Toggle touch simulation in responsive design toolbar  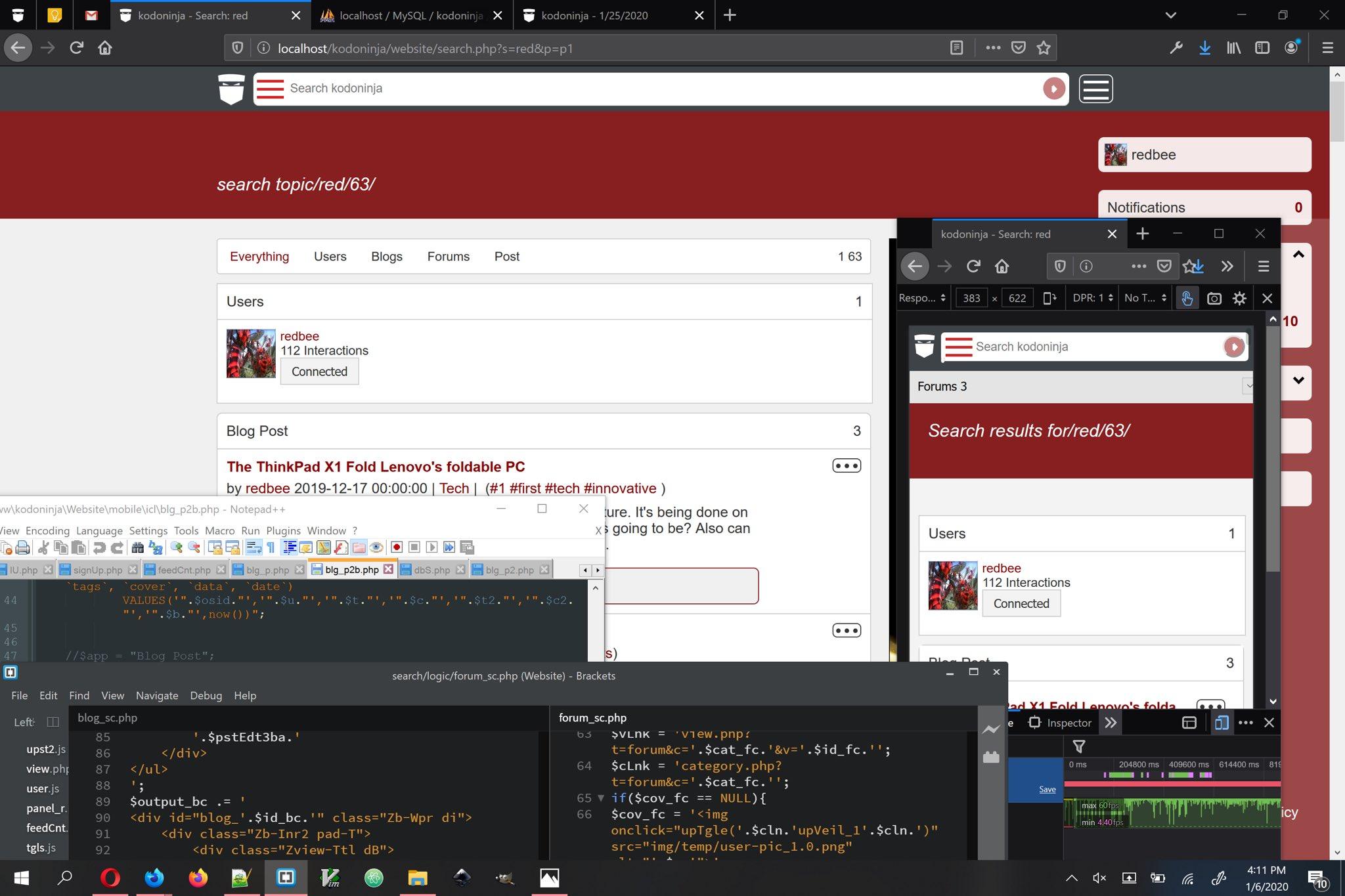(x=1187, y=299)
